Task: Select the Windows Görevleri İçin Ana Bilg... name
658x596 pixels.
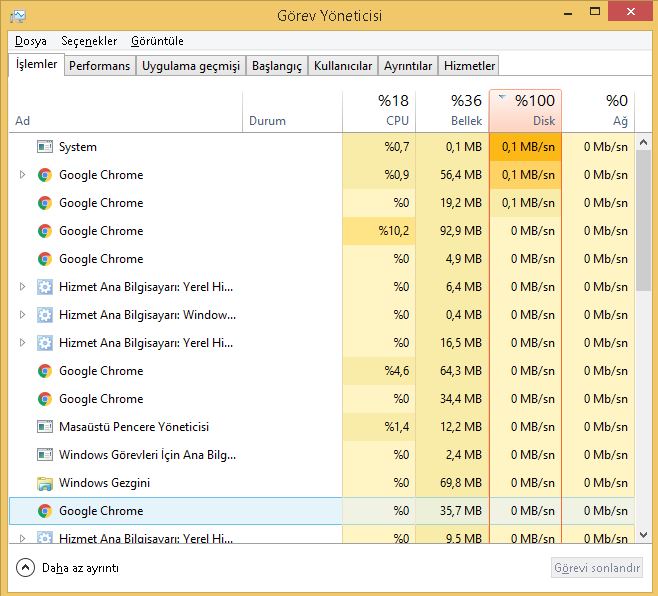Action: coord(147,455)
